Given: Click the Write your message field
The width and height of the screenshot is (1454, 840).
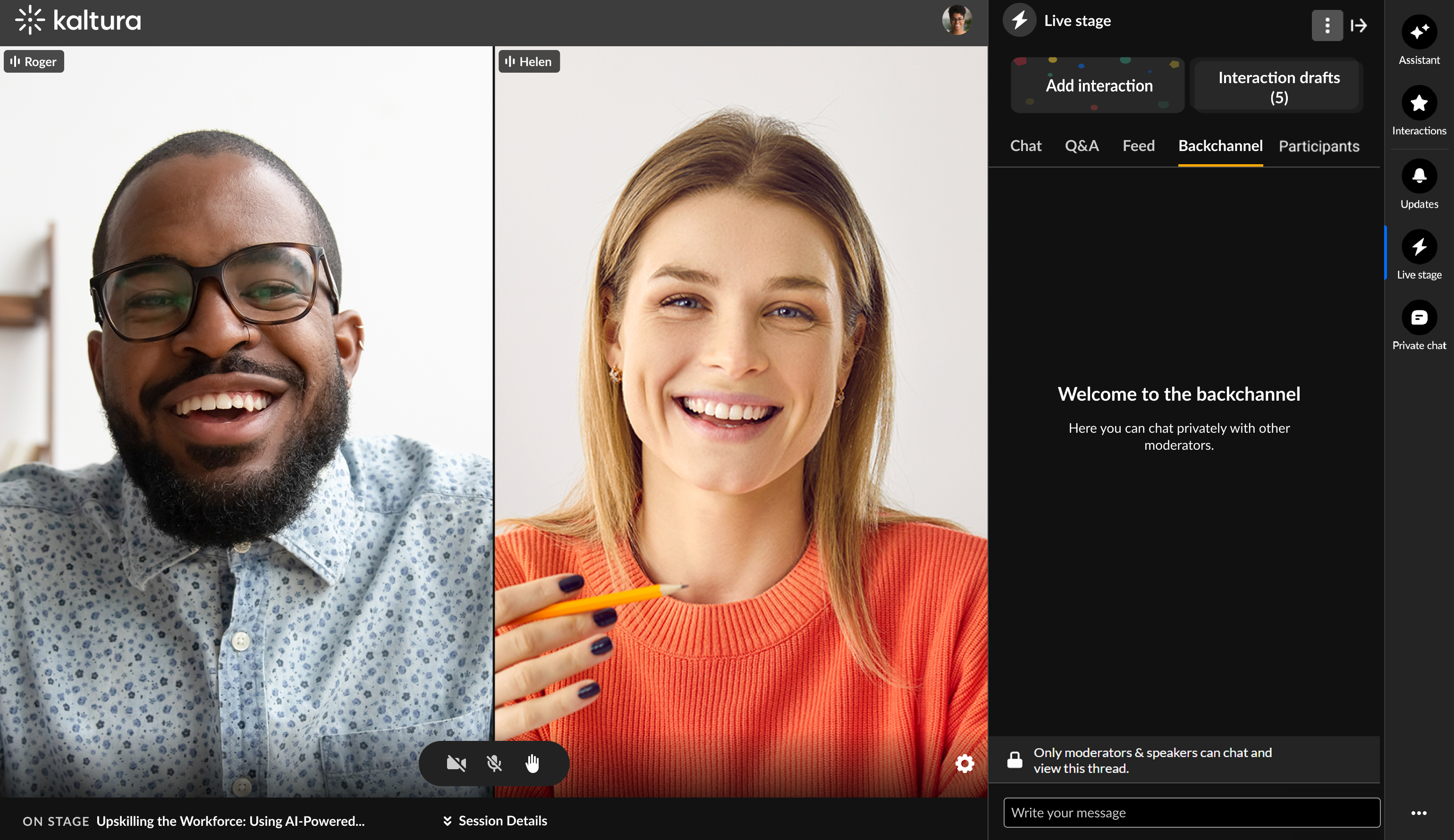Looking at the screenshot, I should [1191, 812].
